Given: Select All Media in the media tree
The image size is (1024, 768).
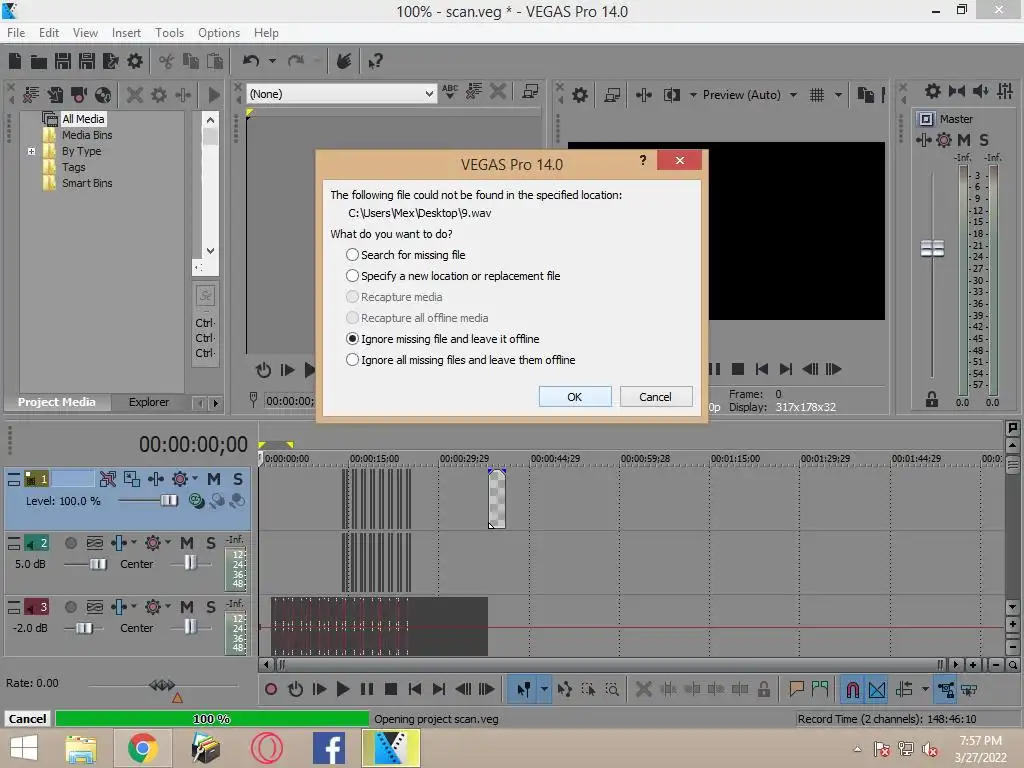Looking at the screenshot, I should point(83,119).
